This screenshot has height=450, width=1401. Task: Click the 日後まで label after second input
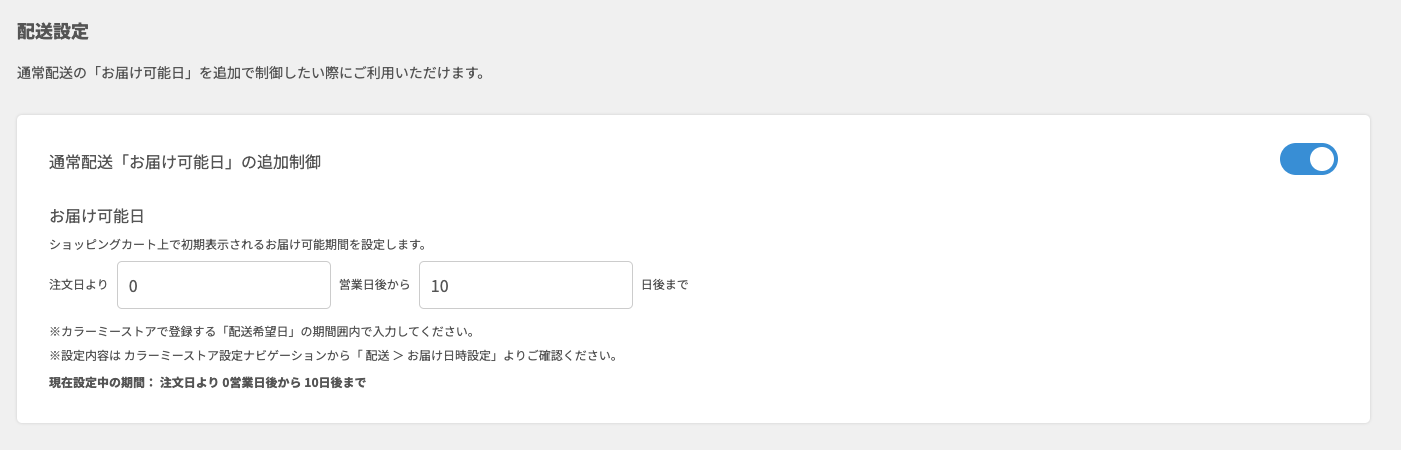pyautogui.click(x=664, y=285)
